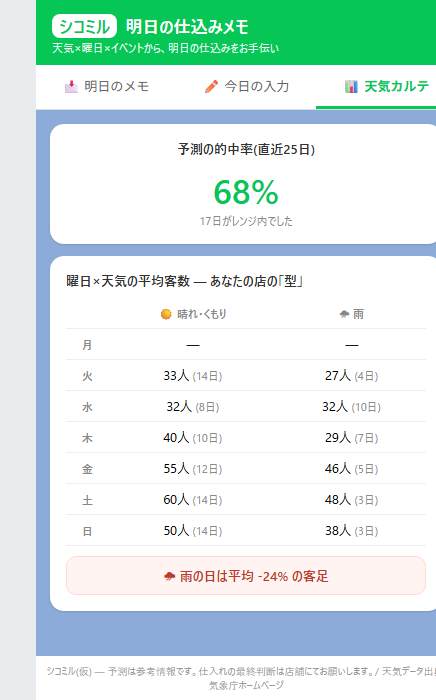The width and height of the screenshot is (436, 700).
Task: Click the inbox icon beside 明日のメモ
Action: pos(71,87)
